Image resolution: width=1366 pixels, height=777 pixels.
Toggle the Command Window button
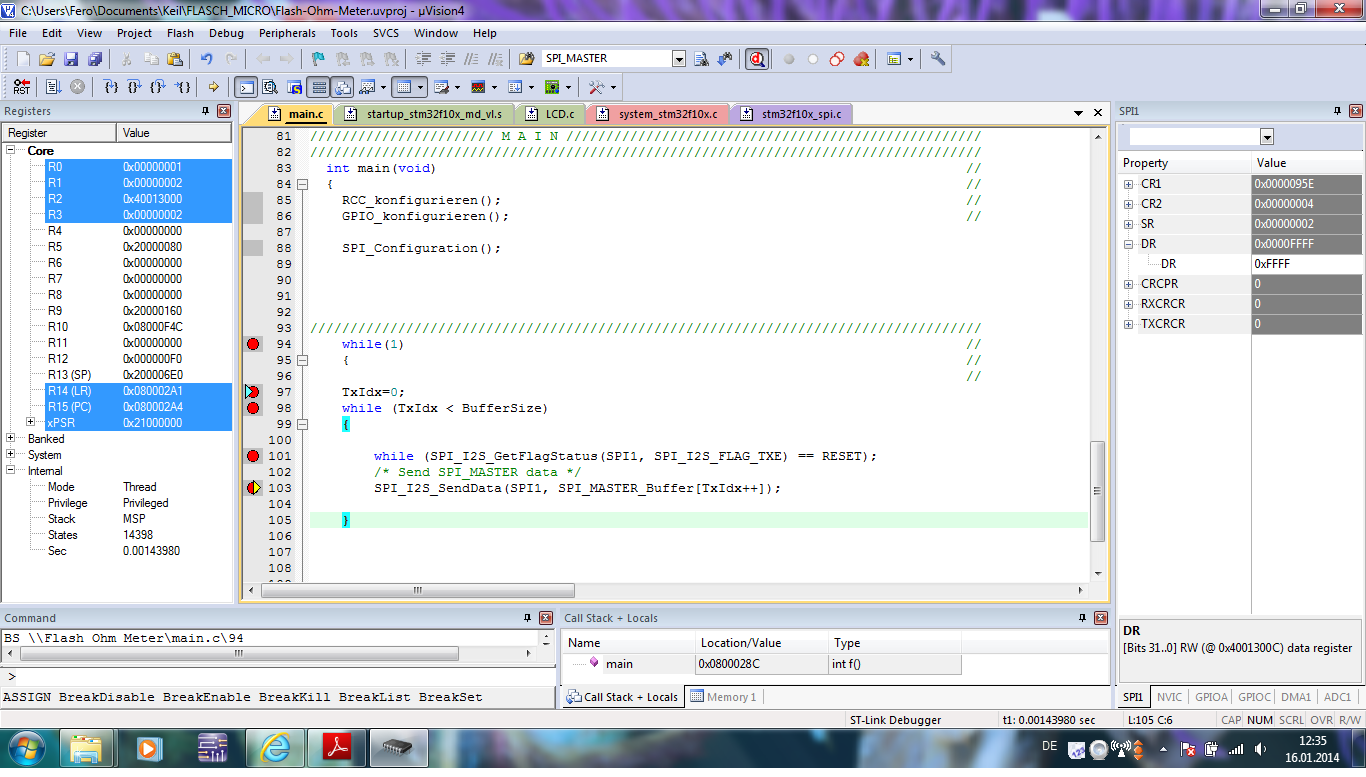coord(245,87)
